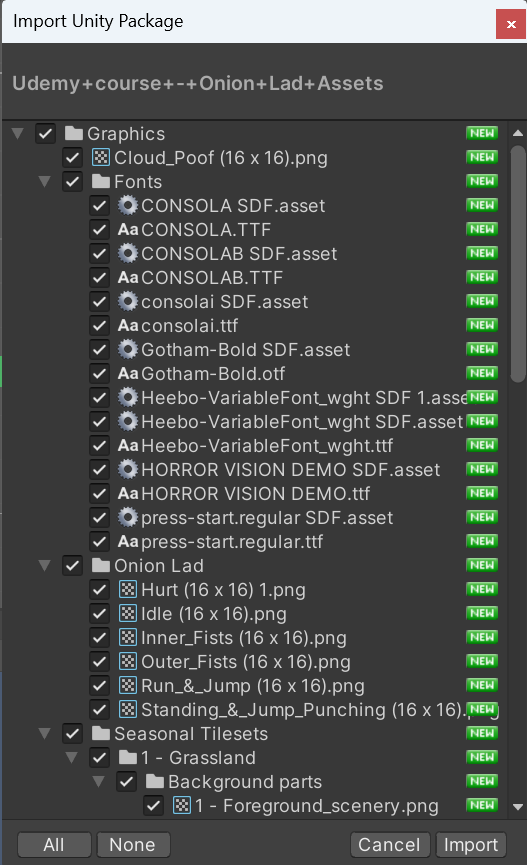This screenshot has height=865, width=527.
Task: Click the Seasonal Tilesets folder icon
Action: [x=101, y=734]
